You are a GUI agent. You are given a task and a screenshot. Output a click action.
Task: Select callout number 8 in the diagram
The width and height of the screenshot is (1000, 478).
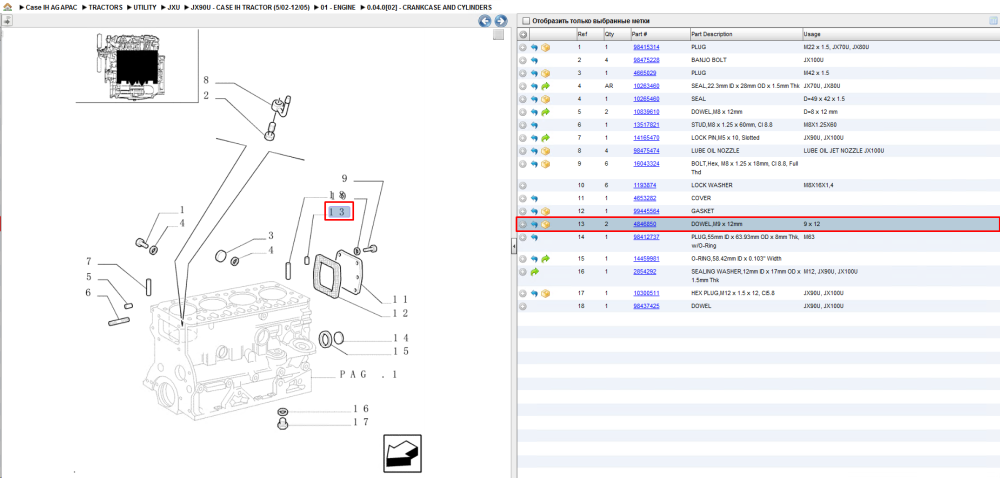point(206,81)
